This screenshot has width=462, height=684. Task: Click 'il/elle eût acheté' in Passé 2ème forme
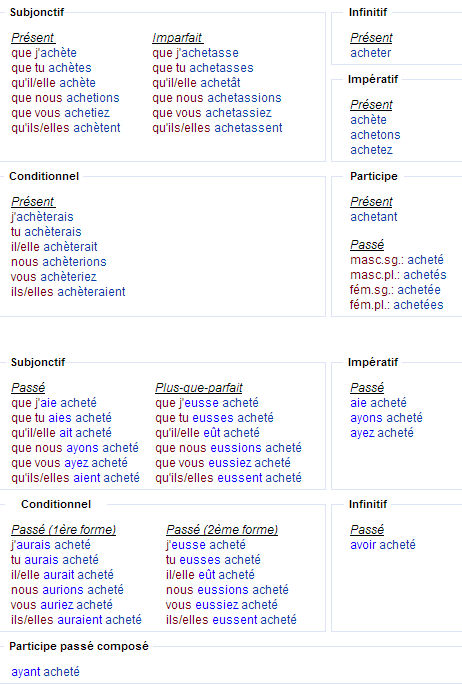point(210,575)
